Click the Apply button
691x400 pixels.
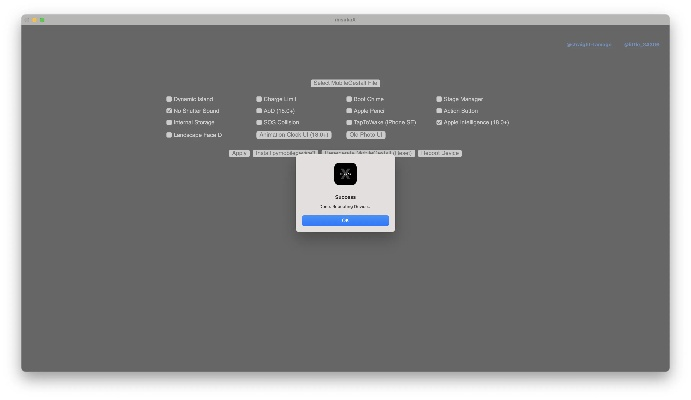[239, 153]
